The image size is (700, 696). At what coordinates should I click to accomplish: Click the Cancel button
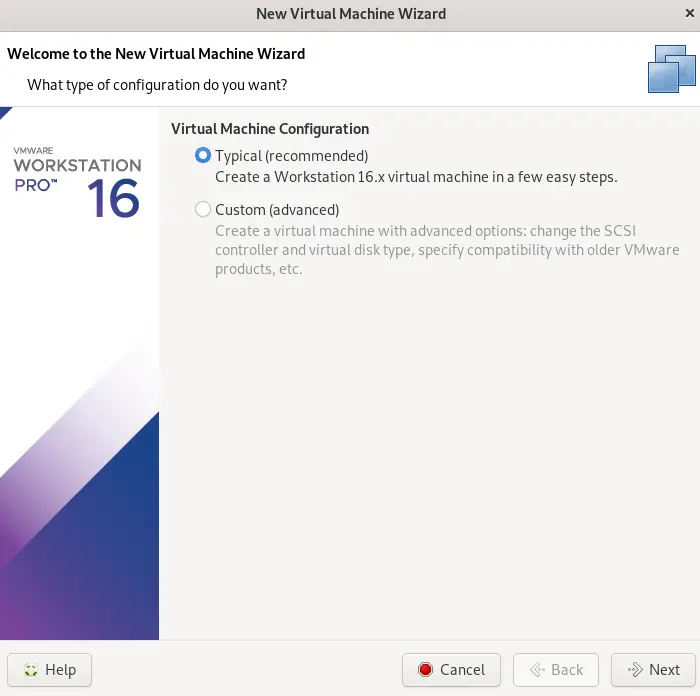[x=451, y=670]
